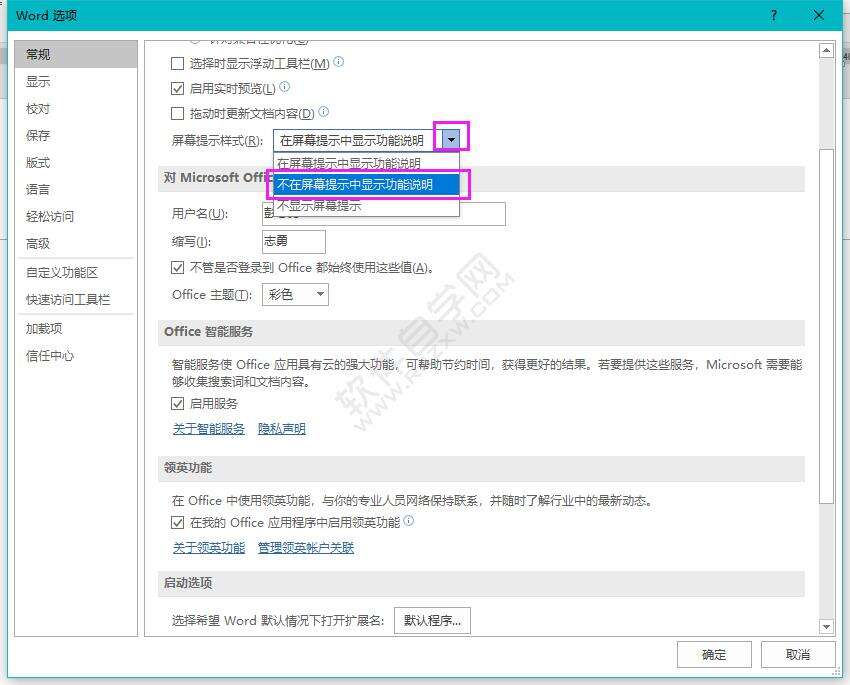This screenshot has width=850, height=685.
Task: Open the 语言 category
Action: point(76,190)
